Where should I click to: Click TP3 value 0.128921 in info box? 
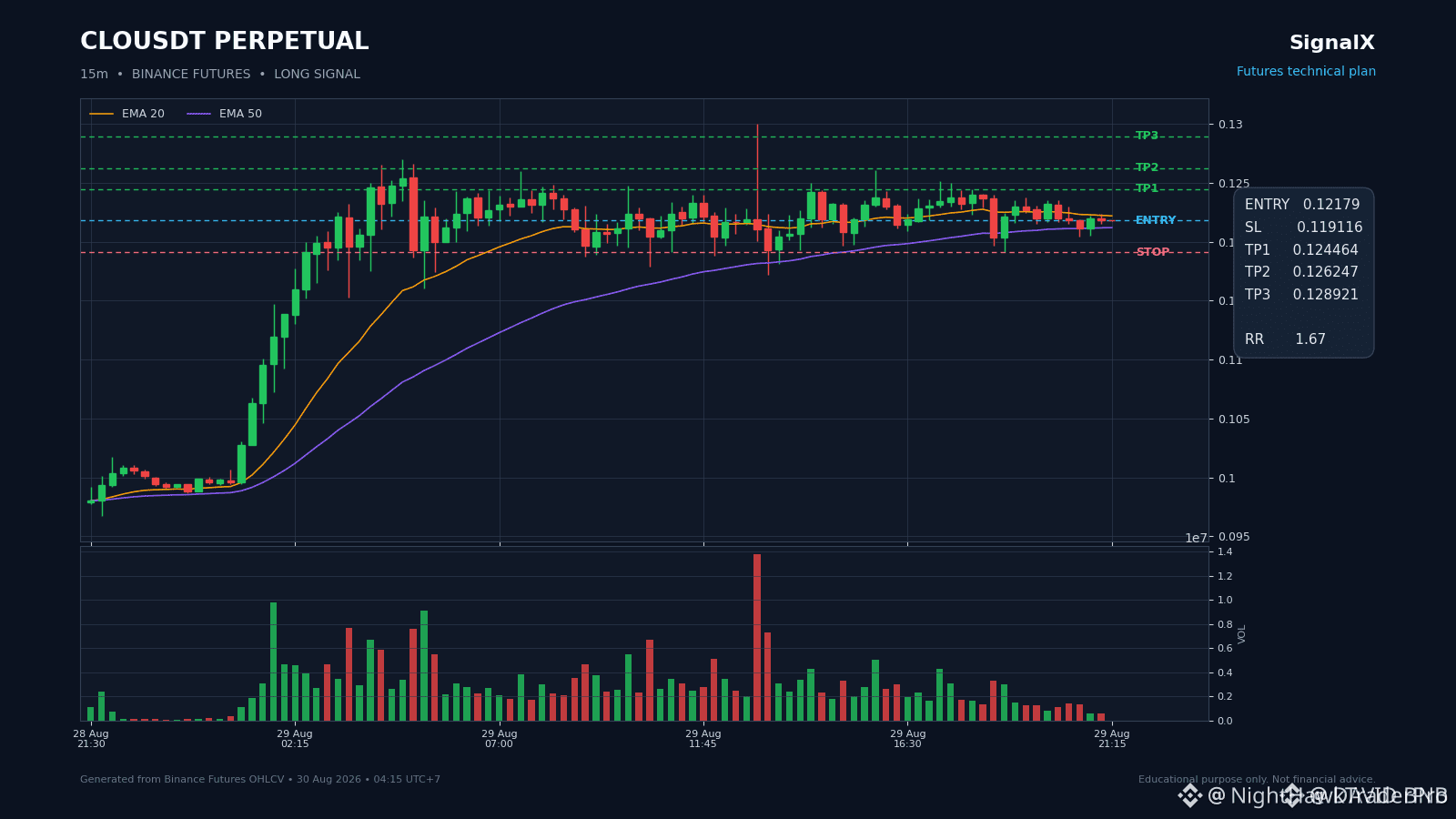tap(1325, 295)
